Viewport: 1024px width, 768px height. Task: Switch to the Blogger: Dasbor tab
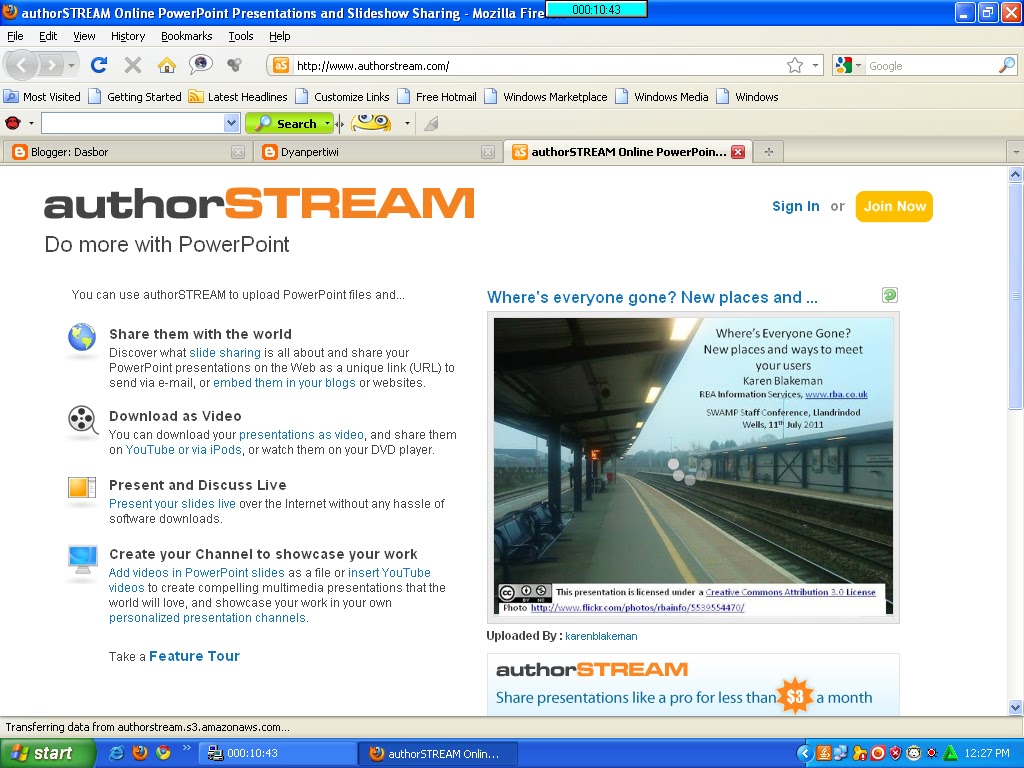(x=128, y=152)
